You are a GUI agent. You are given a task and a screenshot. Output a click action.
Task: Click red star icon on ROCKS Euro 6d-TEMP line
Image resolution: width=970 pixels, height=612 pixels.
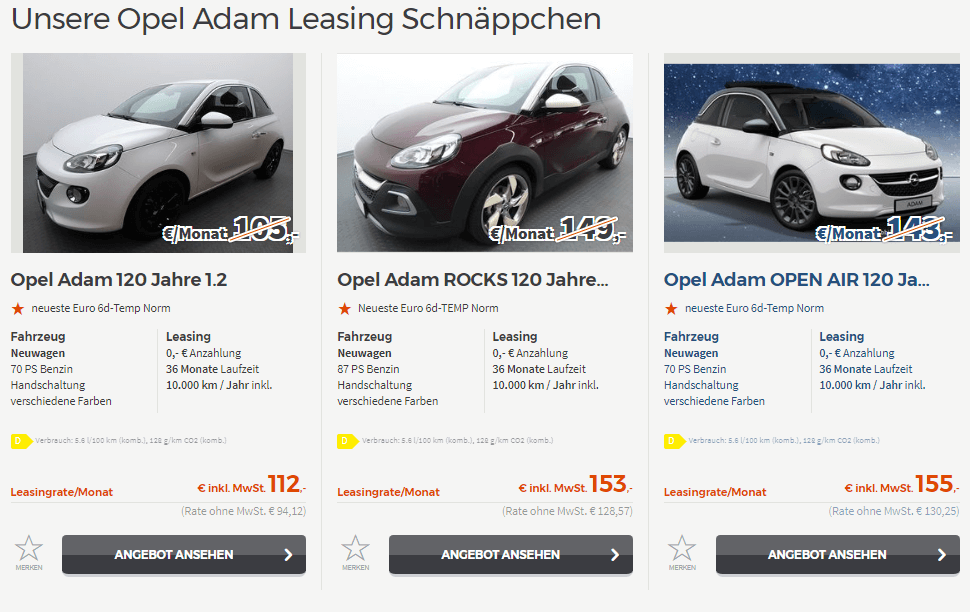pyautogui.click(x=345, y=308)
